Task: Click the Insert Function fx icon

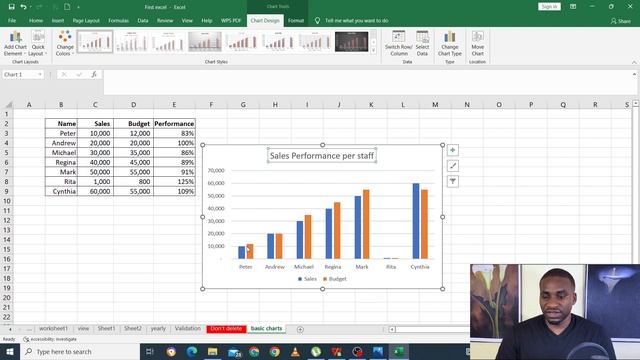Action: tap(94, 74)
